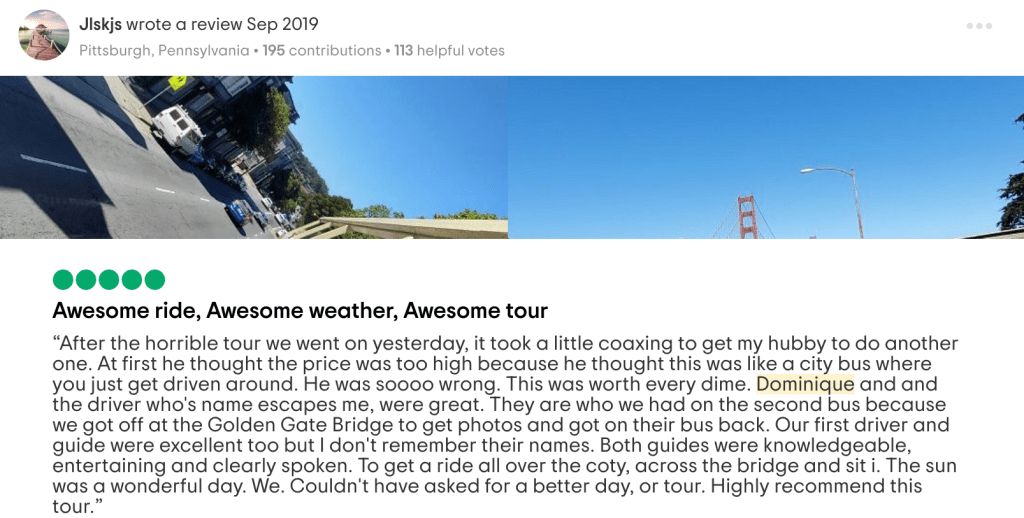Open the three-dot more options menu
1024x518 pixels.
[979, 26]
